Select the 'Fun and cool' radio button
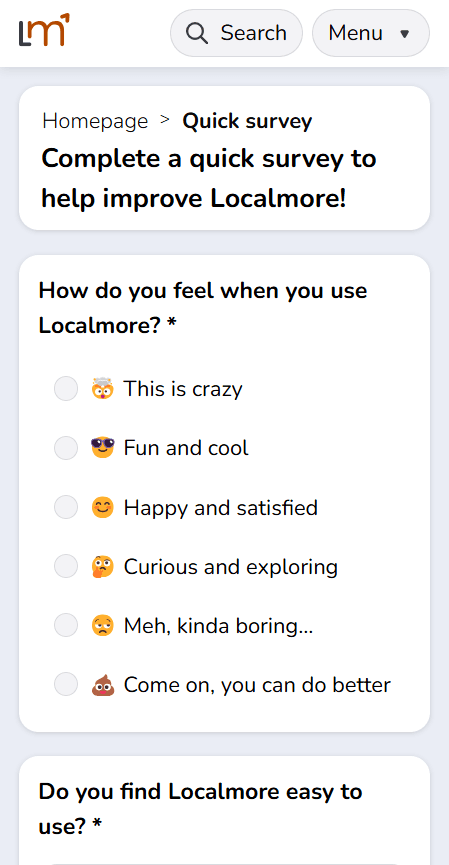 pyautogui.click(x=66, y=448)
